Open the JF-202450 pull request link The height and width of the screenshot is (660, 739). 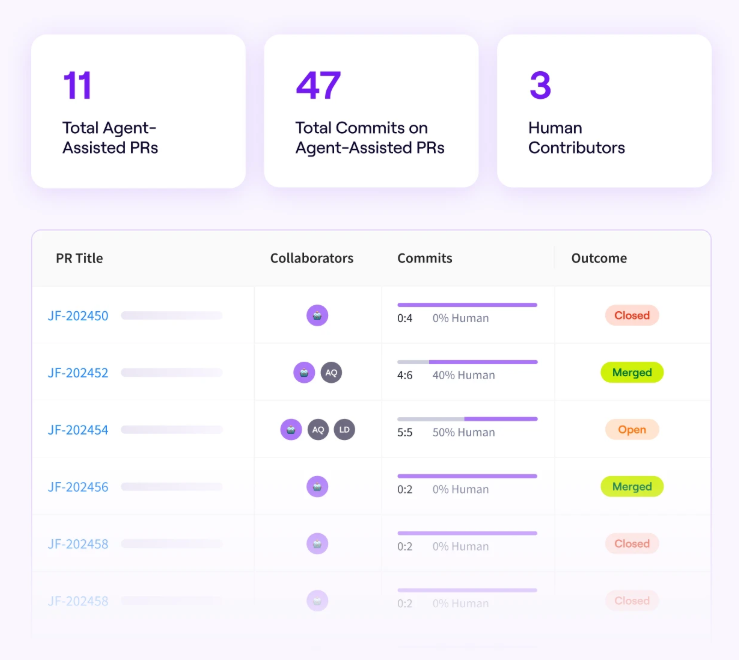[78, 315]
